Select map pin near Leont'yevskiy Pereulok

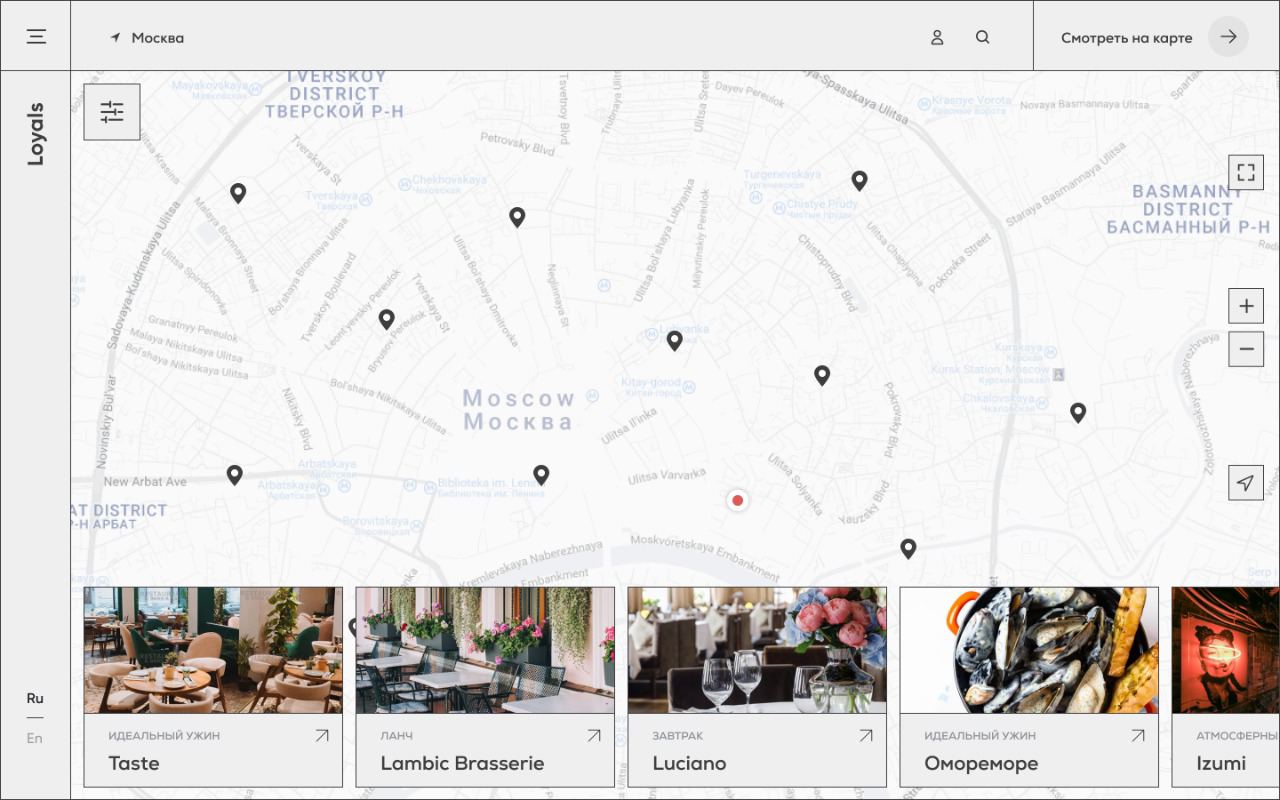[x=387, y=319]
